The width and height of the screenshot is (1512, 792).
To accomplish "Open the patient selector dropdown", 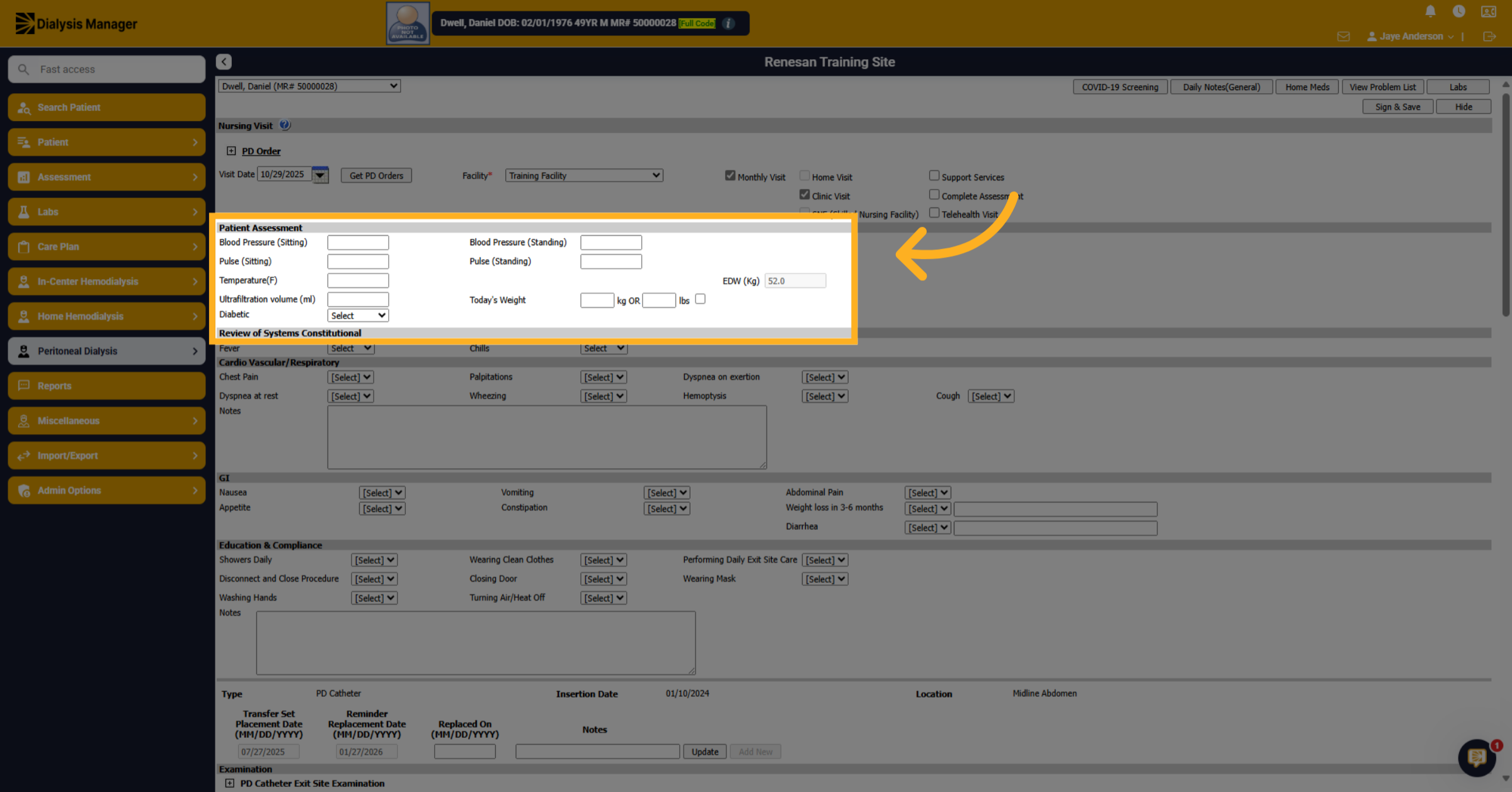I will [309, 86].
